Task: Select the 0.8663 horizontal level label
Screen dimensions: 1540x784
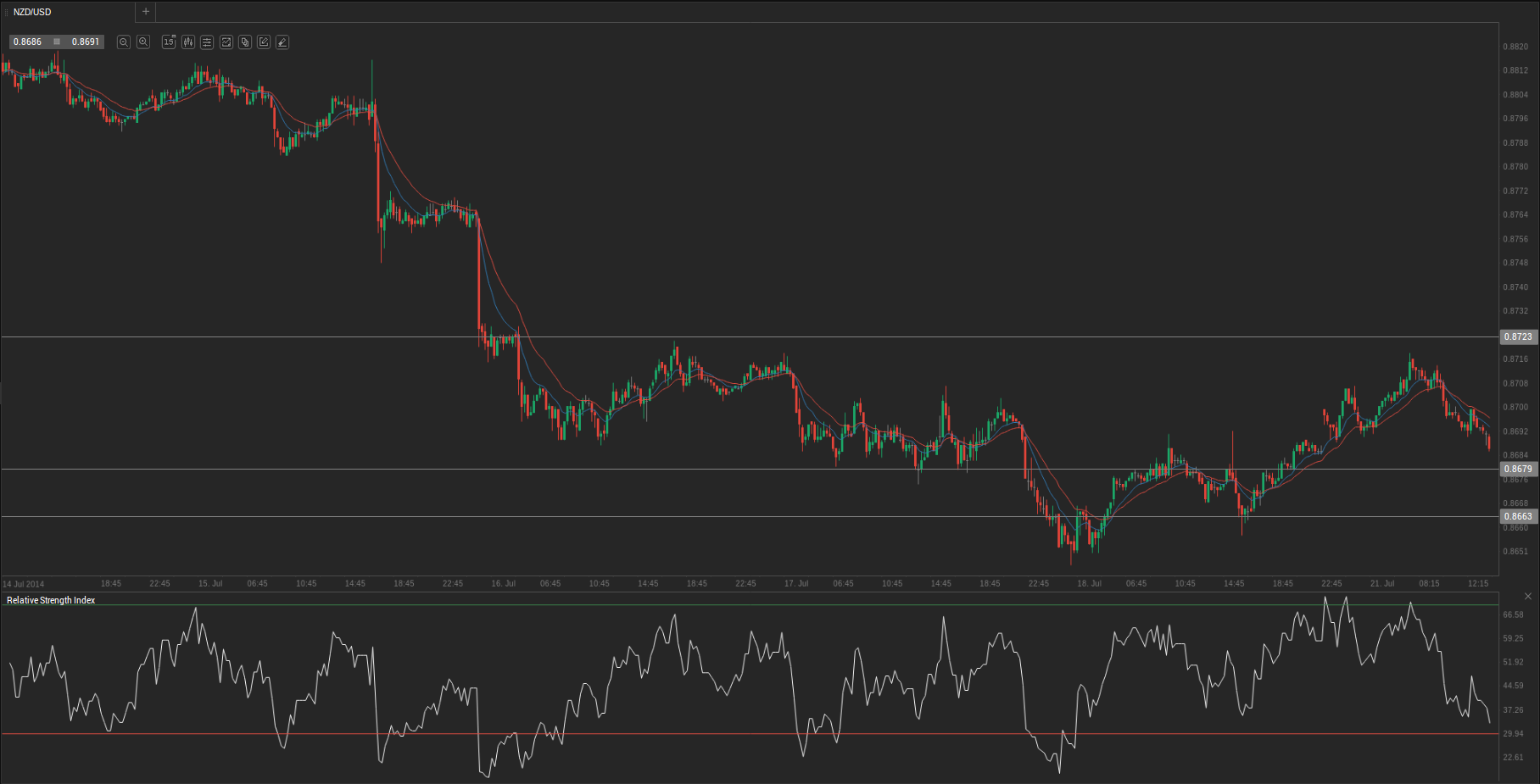Action: pos(1518,517)
